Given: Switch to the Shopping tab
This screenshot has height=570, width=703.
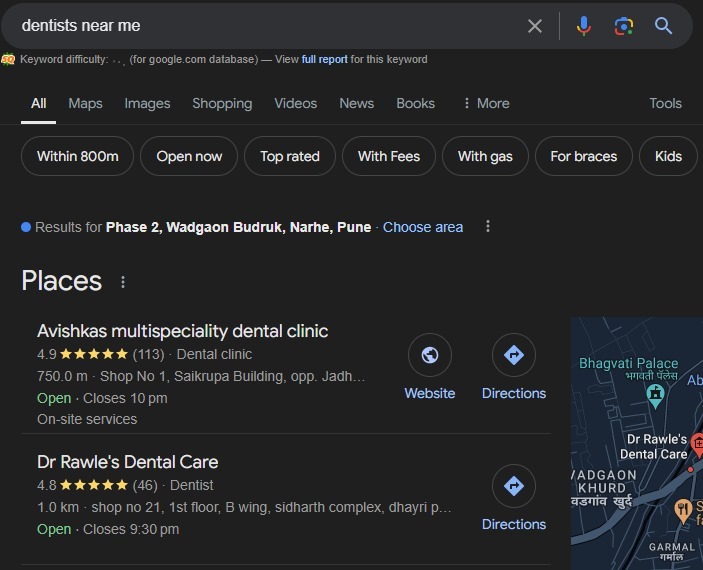Looking at the screenshot, I should click(222, 104).
